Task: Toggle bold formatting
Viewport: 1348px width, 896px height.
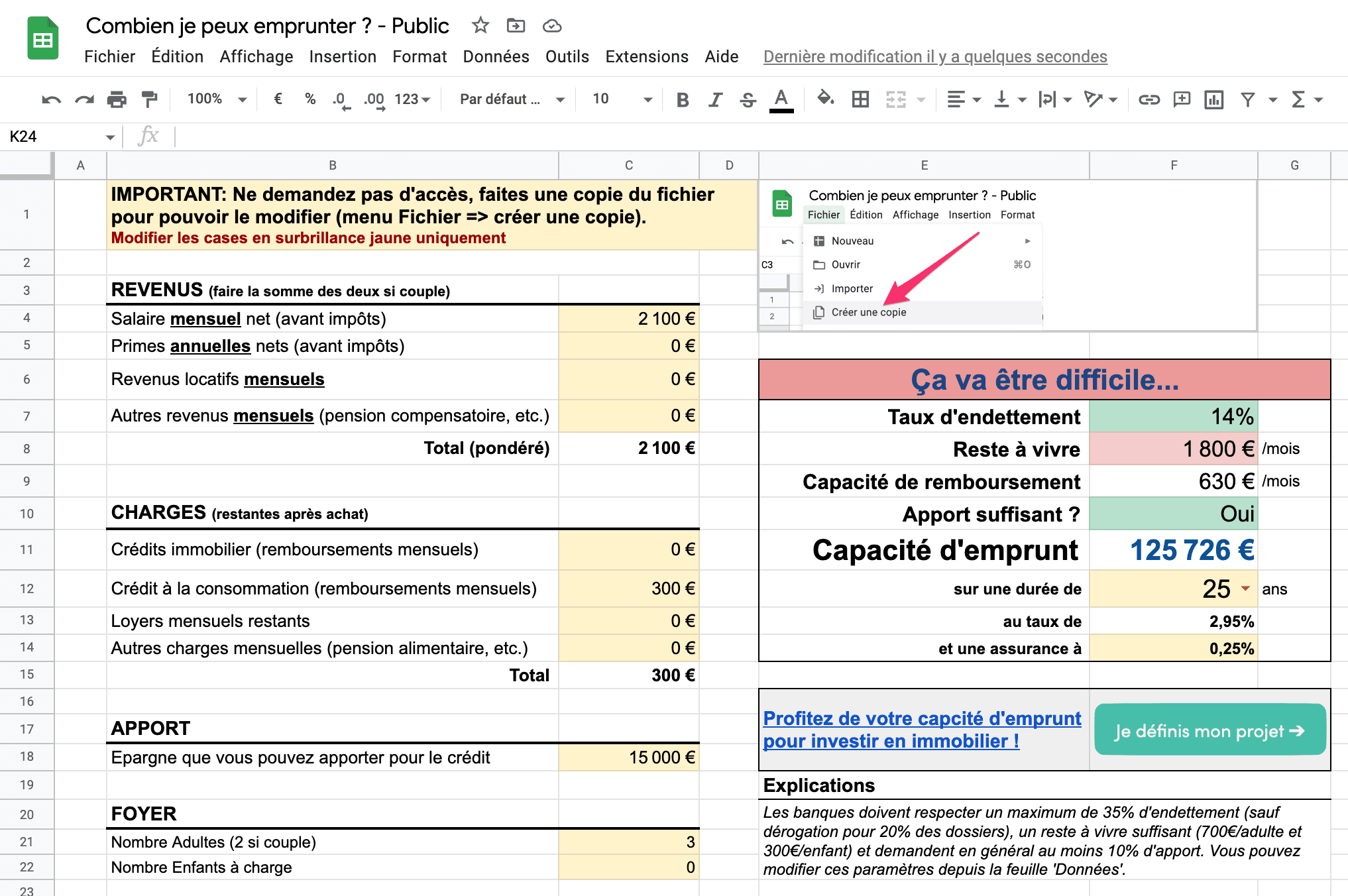Action: (x=683, y=99)
